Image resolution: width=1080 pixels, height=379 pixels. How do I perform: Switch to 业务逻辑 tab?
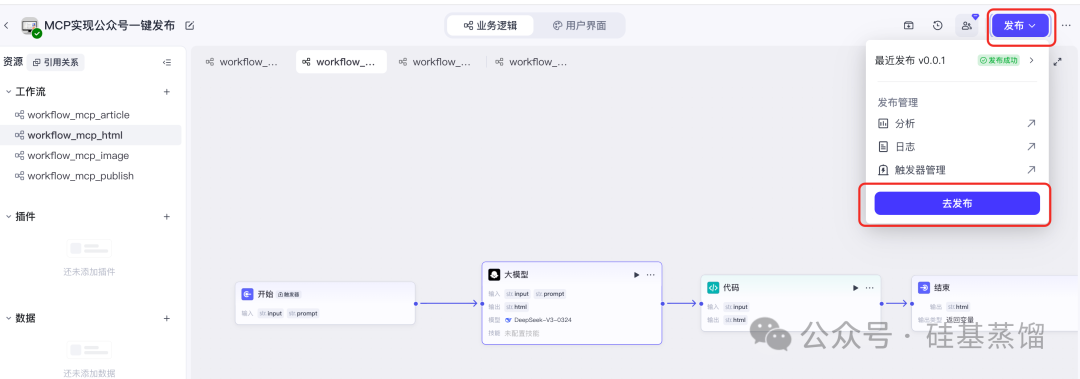490,25
